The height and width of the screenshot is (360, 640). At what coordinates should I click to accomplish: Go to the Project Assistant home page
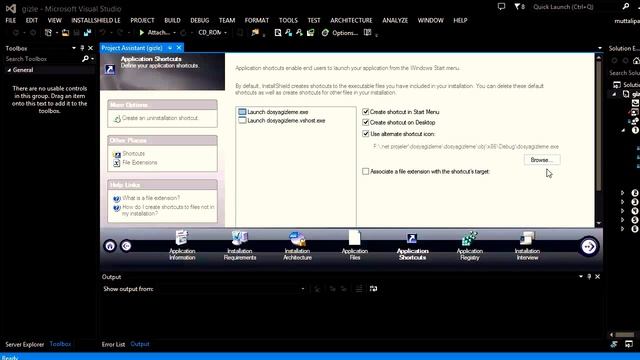point(110,246)
